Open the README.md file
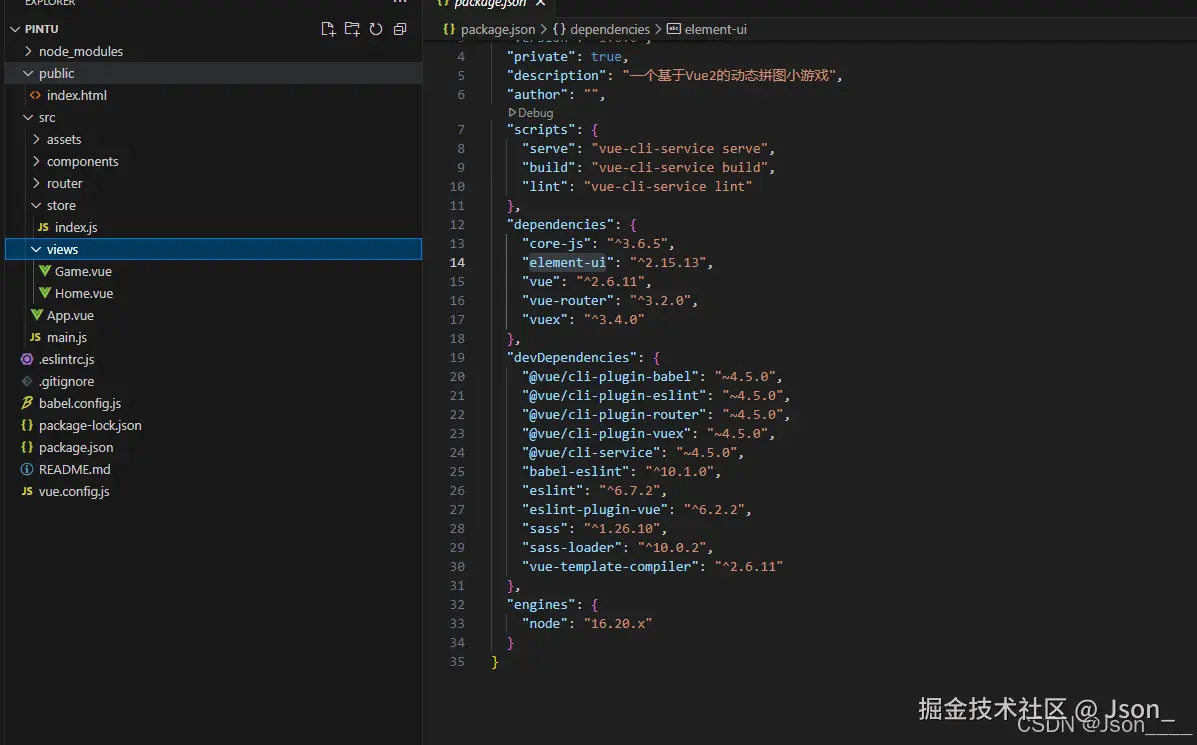The width and height of the screenshot is (1197, 745). [x=74, y=469]
